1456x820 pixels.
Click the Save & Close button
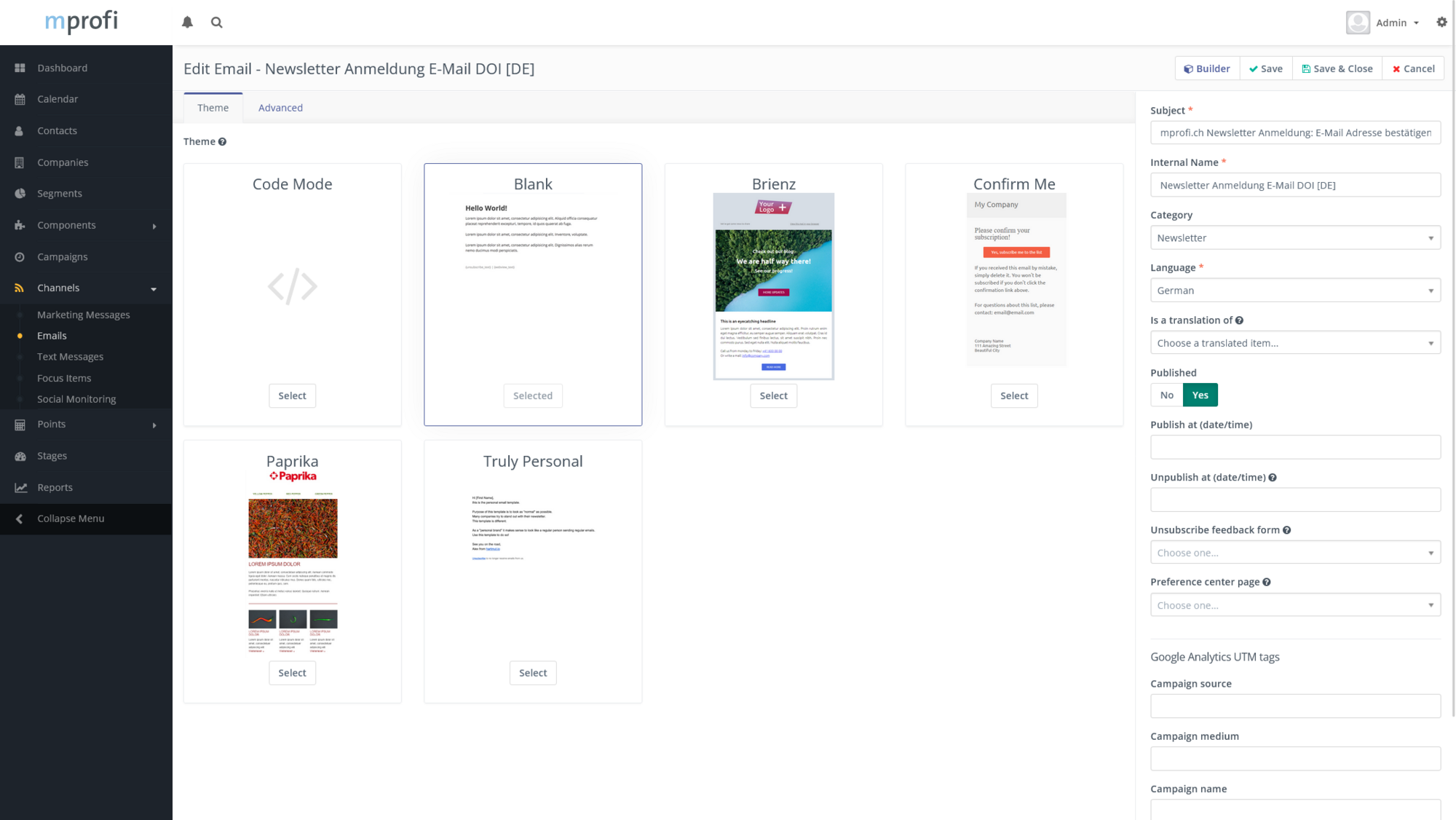(1337, 68)
